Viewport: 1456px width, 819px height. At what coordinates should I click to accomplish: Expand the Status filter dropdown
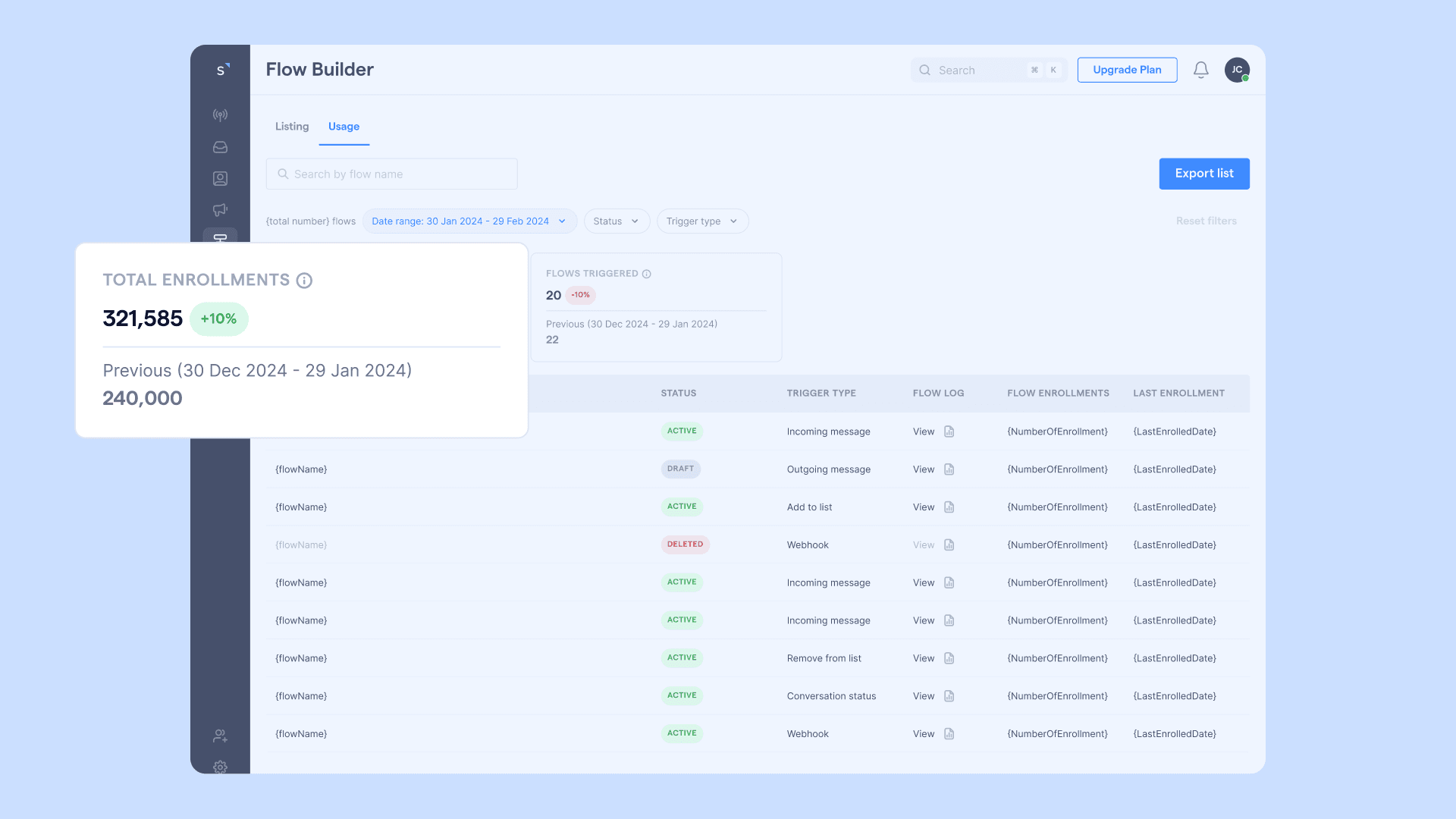tap(616, 221)
